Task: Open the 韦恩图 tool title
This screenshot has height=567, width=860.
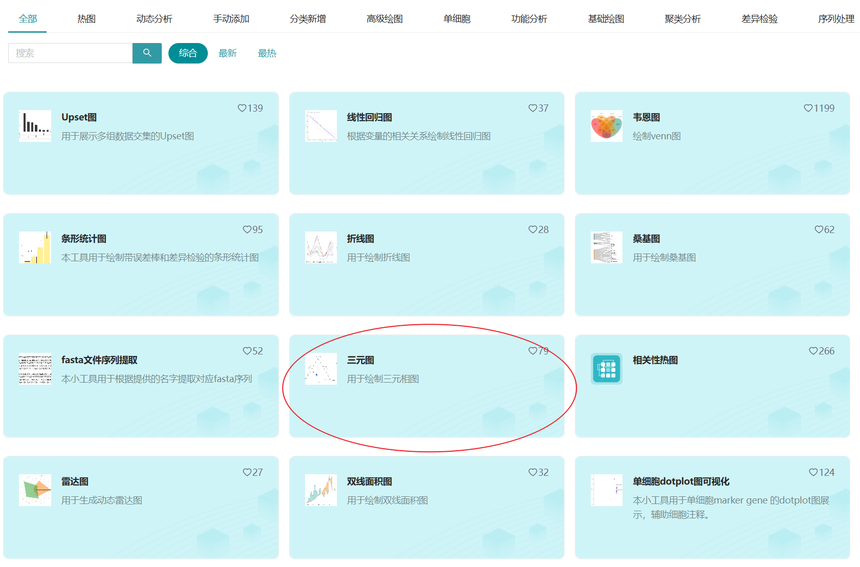Action: (x=646, y=117)
